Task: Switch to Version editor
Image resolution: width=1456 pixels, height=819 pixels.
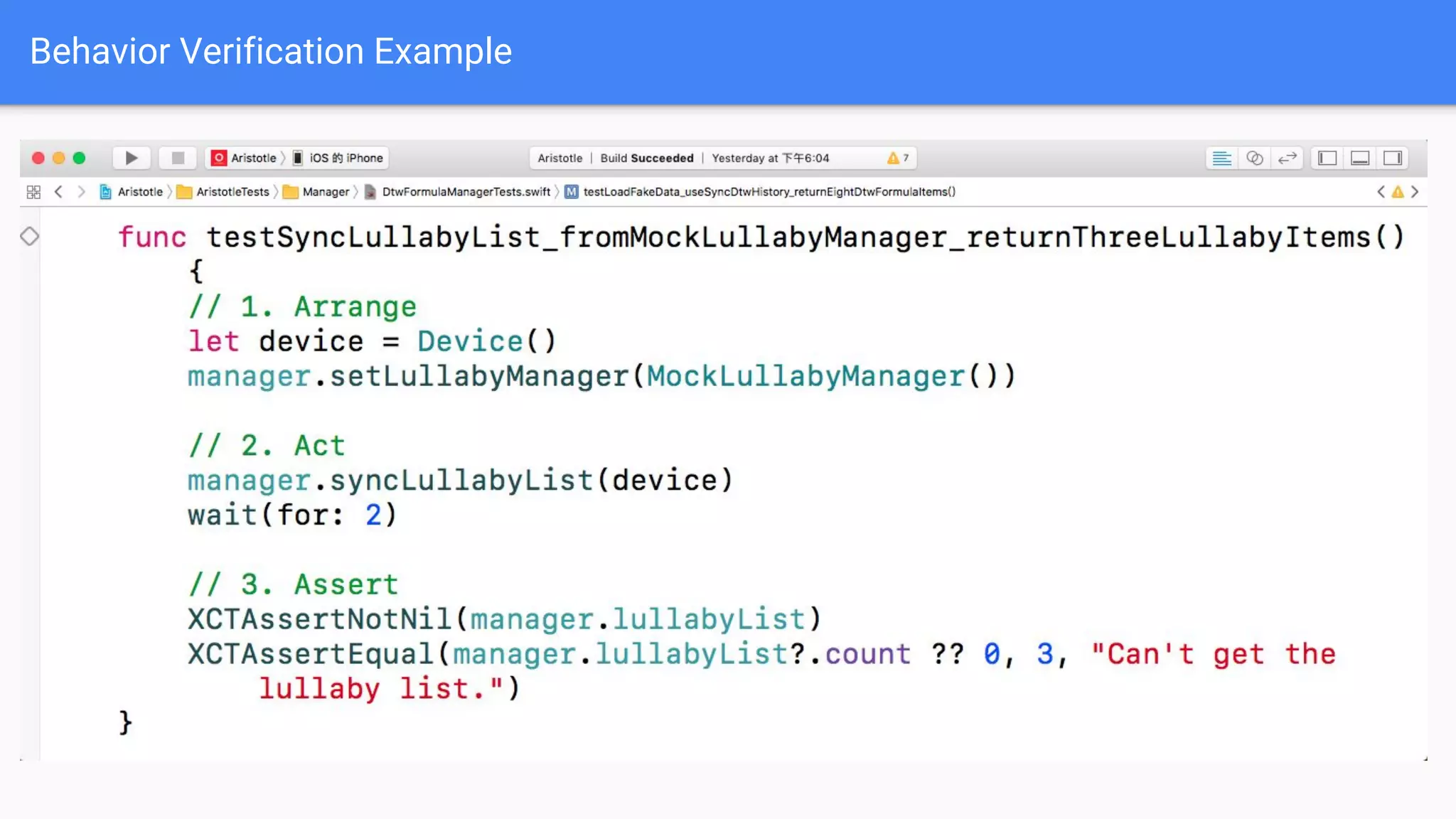Action: pos(1288,158)
